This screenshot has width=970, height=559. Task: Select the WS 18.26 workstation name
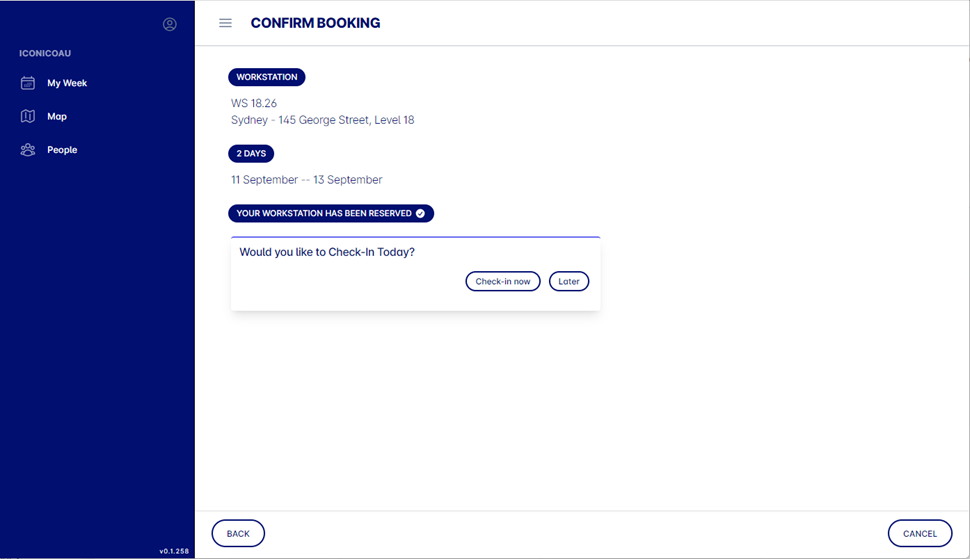pyautogui.click(x=254, y=103)
